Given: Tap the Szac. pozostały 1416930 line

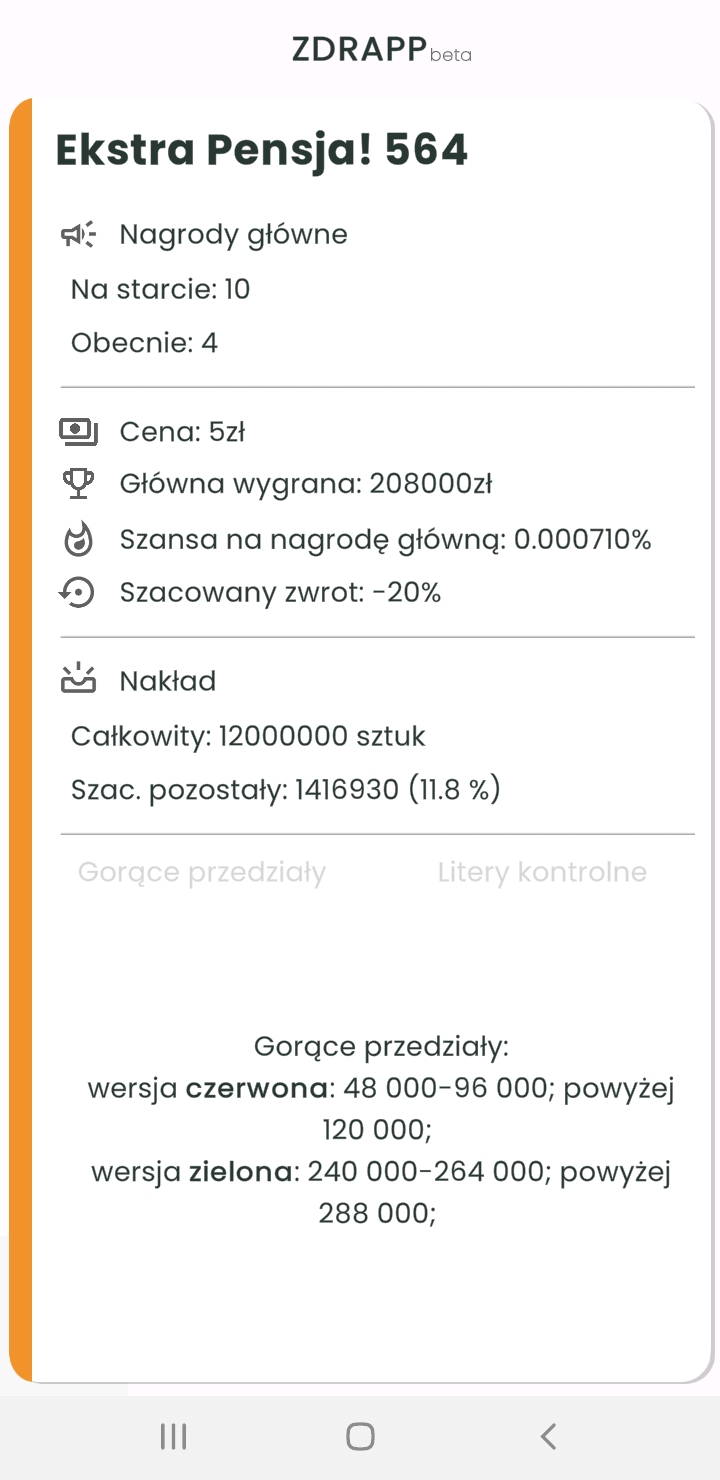Looking at the screenshot, I should (x=285, y=790).
